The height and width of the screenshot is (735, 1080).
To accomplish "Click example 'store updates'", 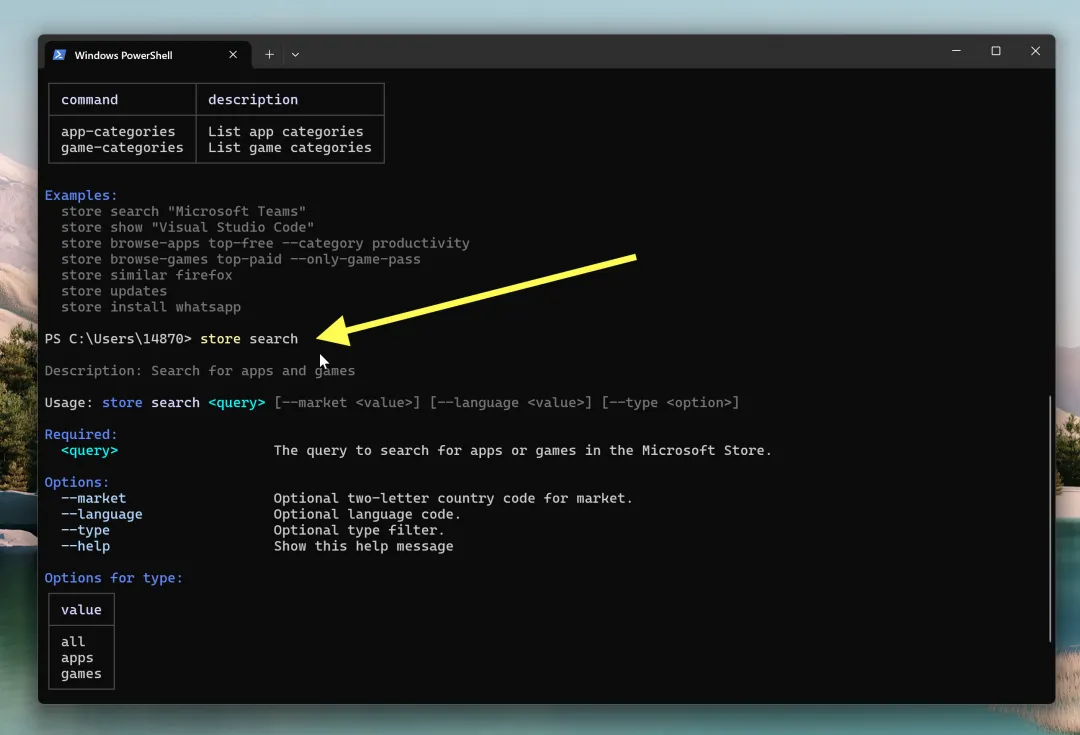I will (114, 291).
